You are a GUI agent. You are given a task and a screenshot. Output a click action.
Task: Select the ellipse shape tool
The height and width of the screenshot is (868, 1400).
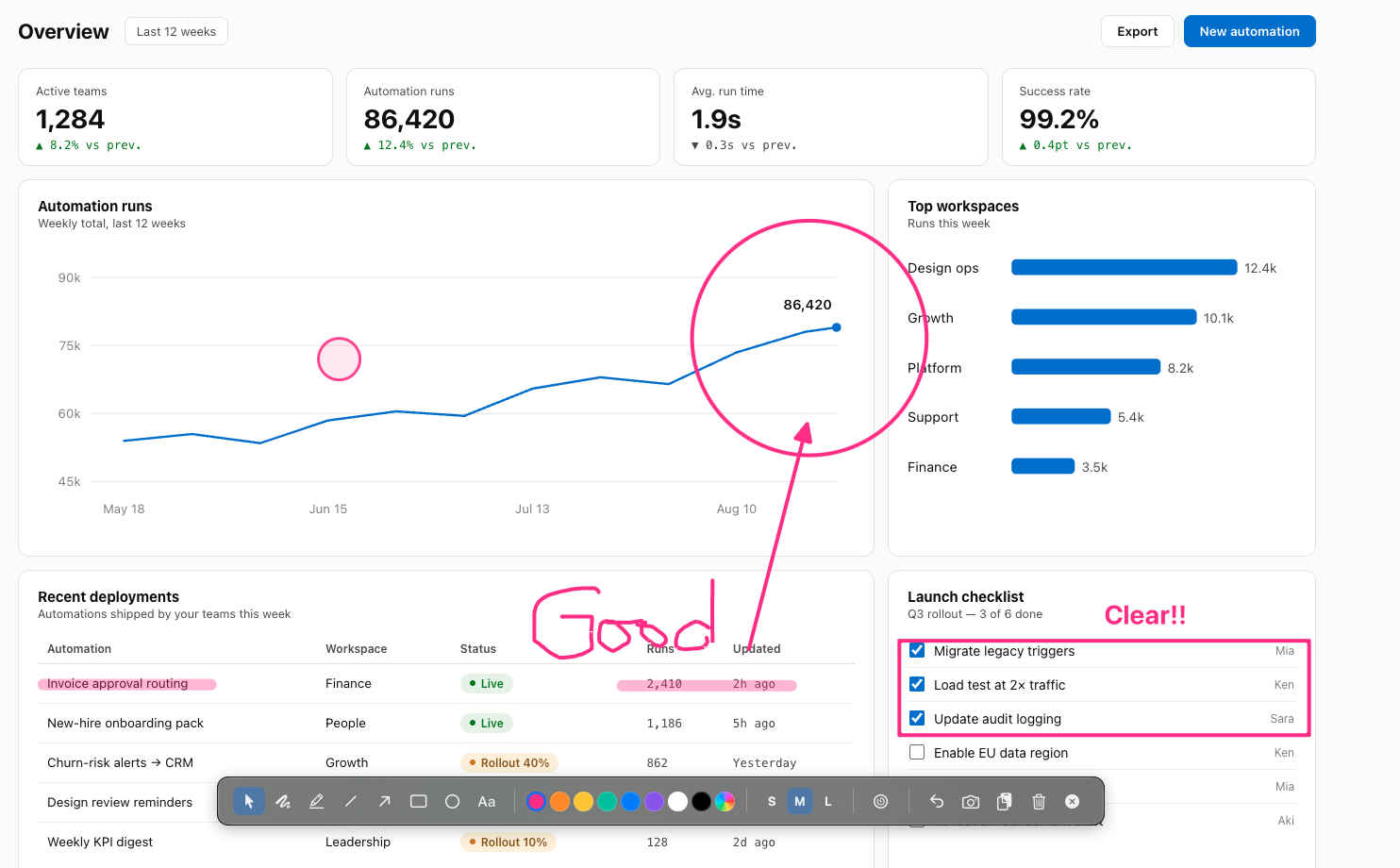(453, 801)
